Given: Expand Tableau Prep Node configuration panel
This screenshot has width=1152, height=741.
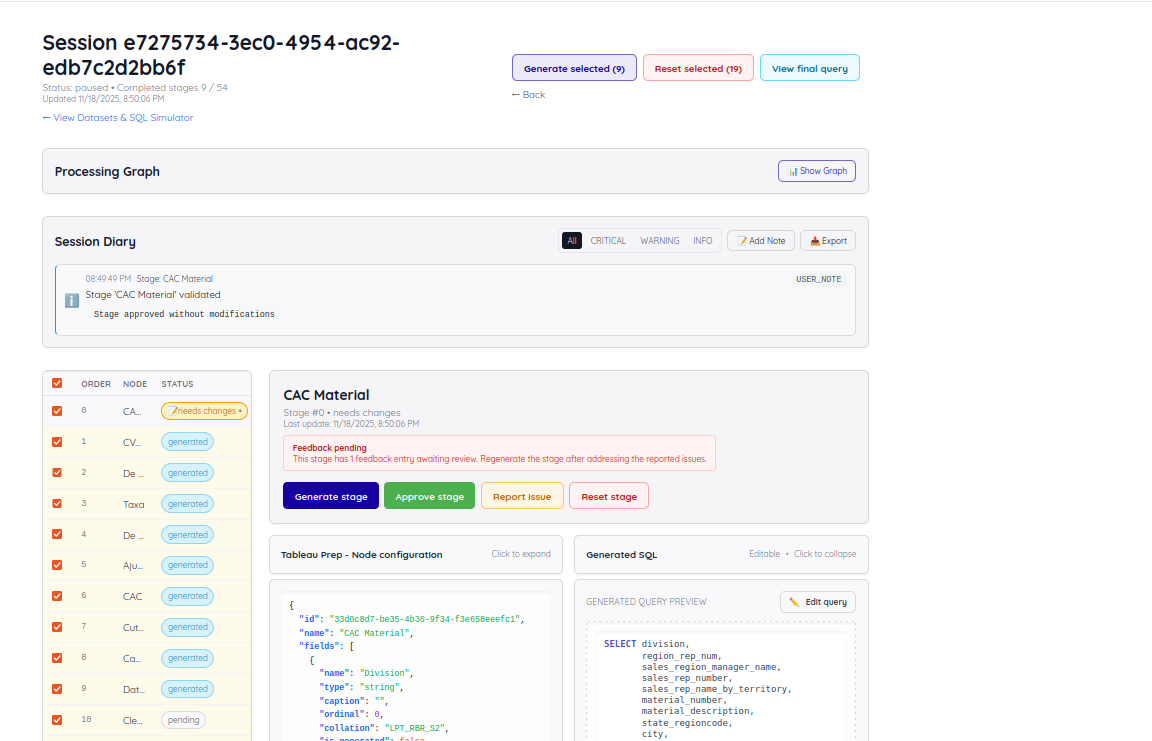Looking at the screenshot, I should (416, 554).
